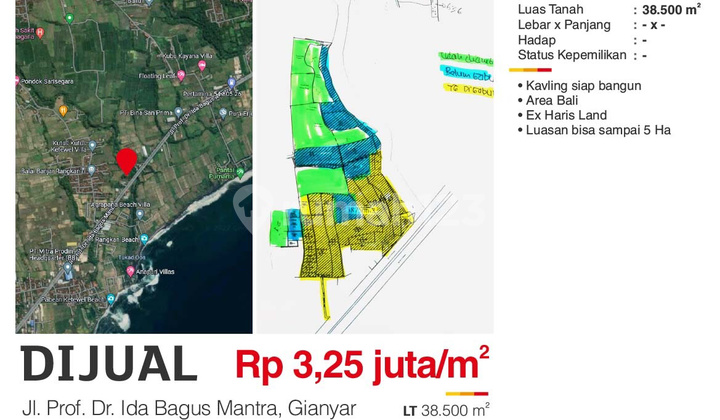
Task: Click the Luas Tanah 38.500 m² value
Action: 680,10
